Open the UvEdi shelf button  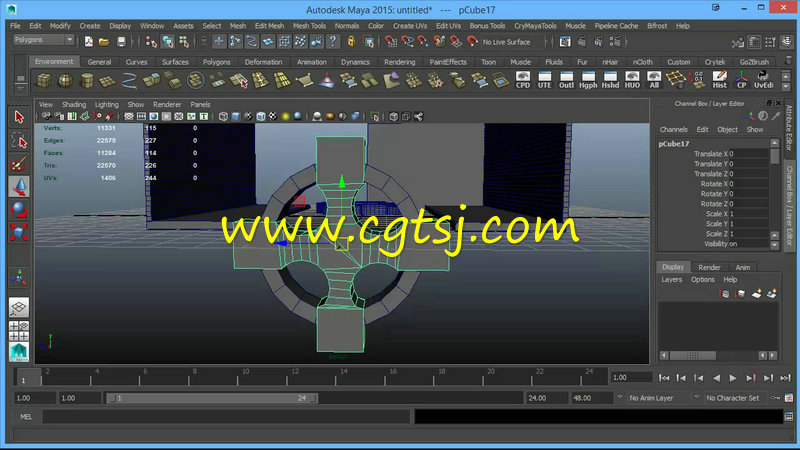pyautogui.click(x=763, y=80)
